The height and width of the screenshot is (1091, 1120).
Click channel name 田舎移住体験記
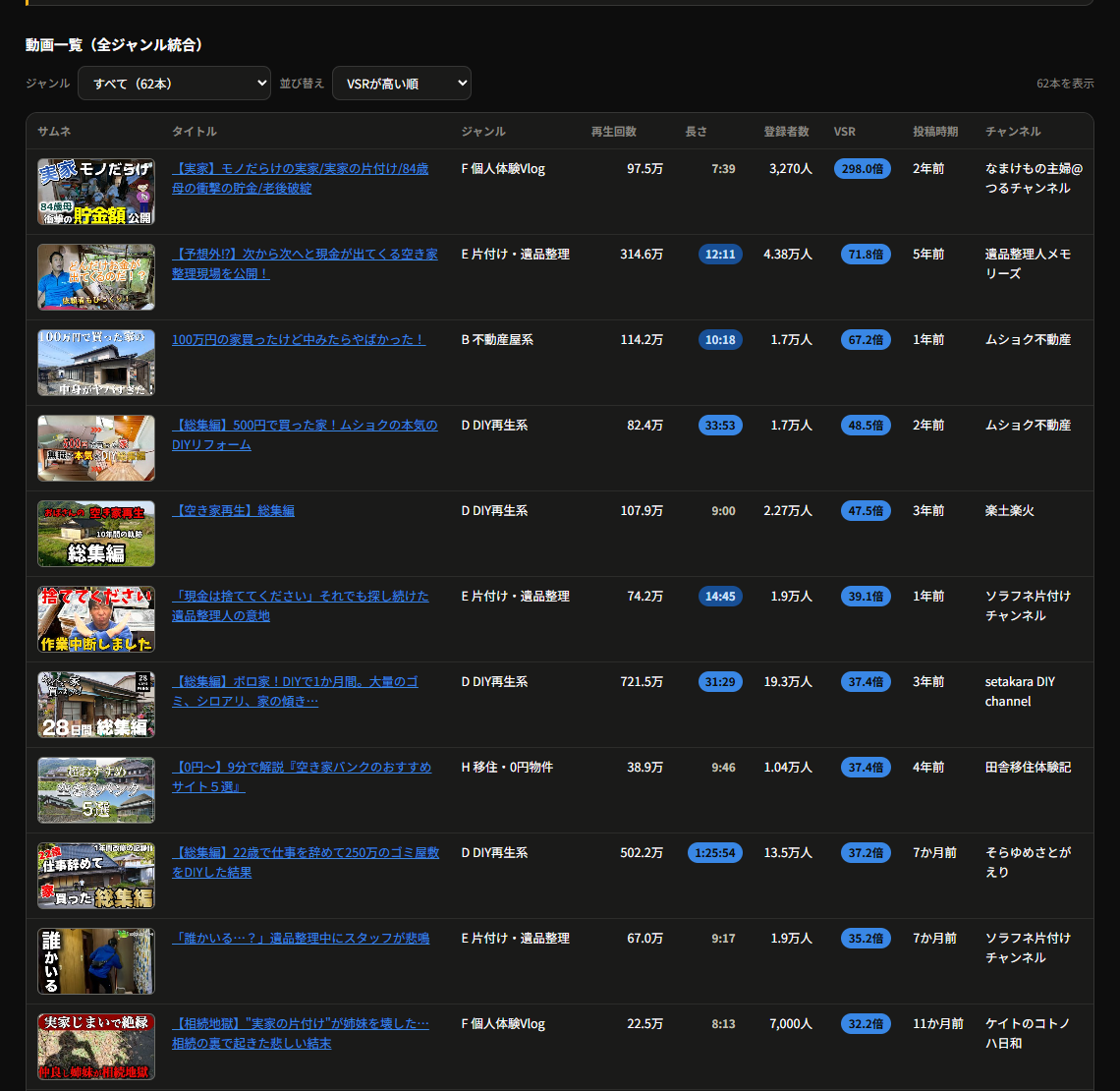[1028, 768]
